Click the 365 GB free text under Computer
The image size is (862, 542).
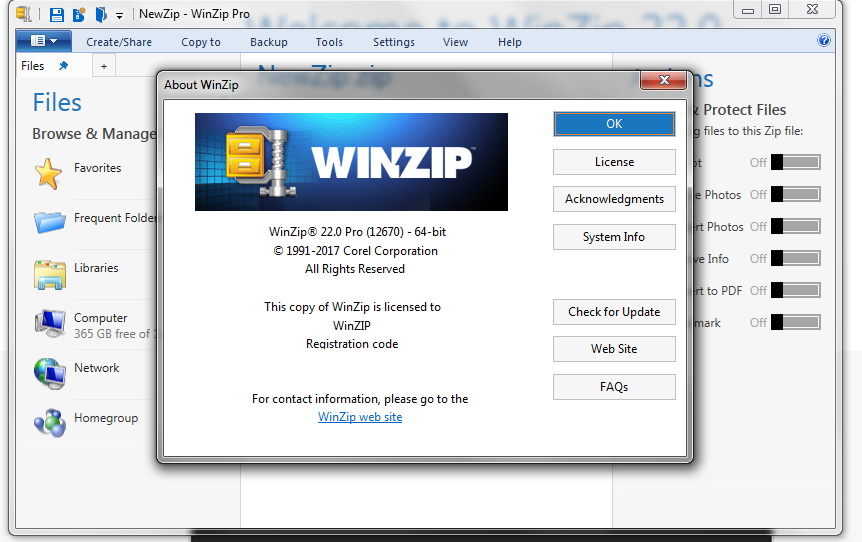coord(115,334)
